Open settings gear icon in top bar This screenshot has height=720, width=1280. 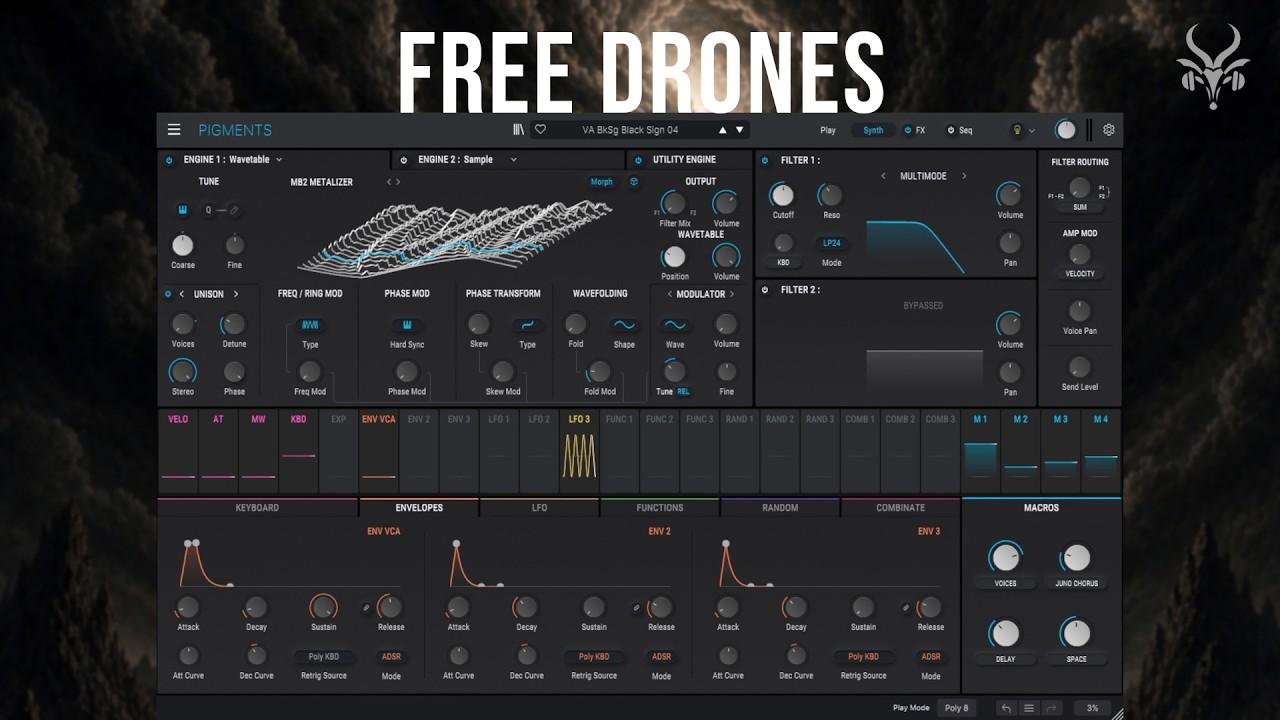pyautogui.click(x=1108, y=130)
